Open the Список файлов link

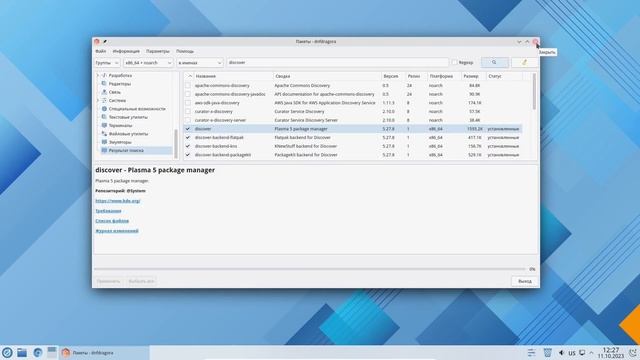coord(112,221)
